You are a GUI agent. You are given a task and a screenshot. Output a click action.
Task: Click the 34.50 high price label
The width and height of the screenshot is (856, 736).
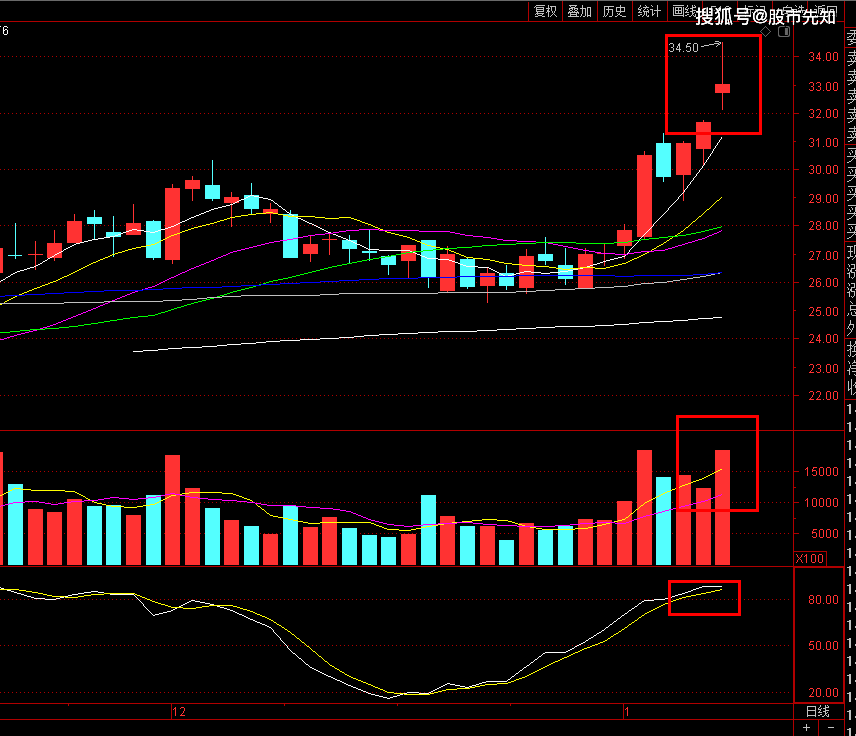[683, 47]
